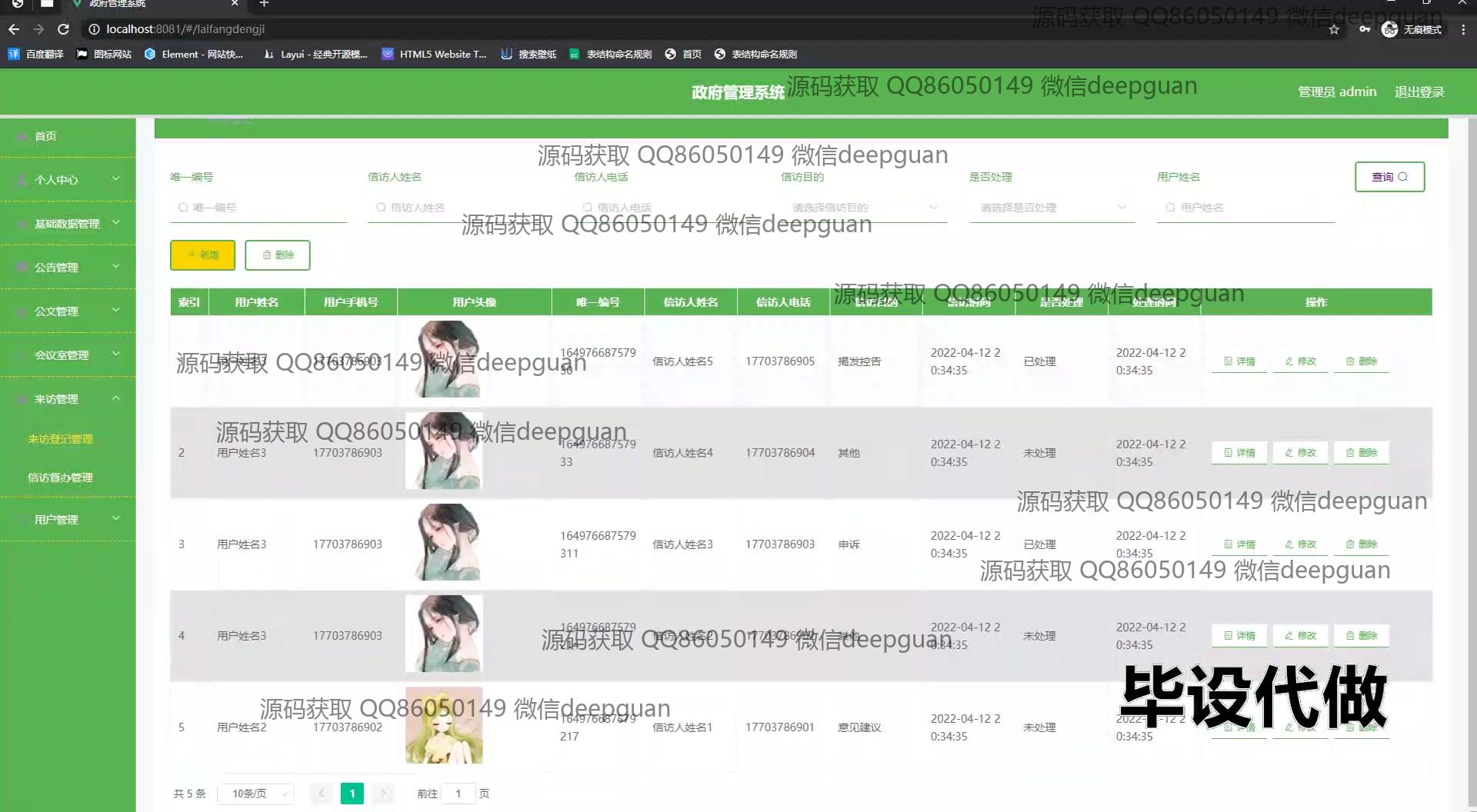Expand the 公文管理 sidebar menu

pos(68,311)
